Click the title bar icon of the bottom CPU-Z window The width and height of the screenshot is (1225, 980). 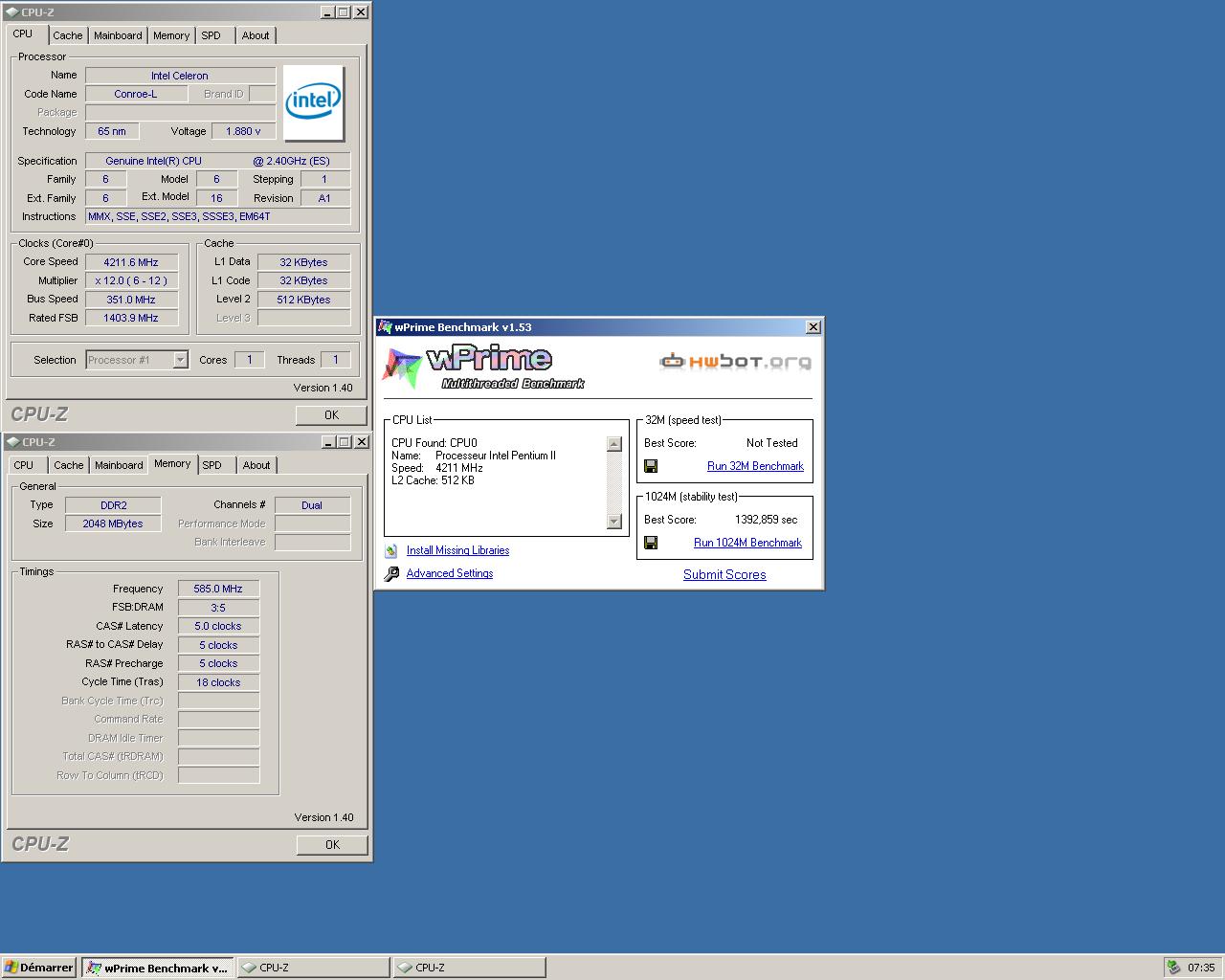[11, 442]
